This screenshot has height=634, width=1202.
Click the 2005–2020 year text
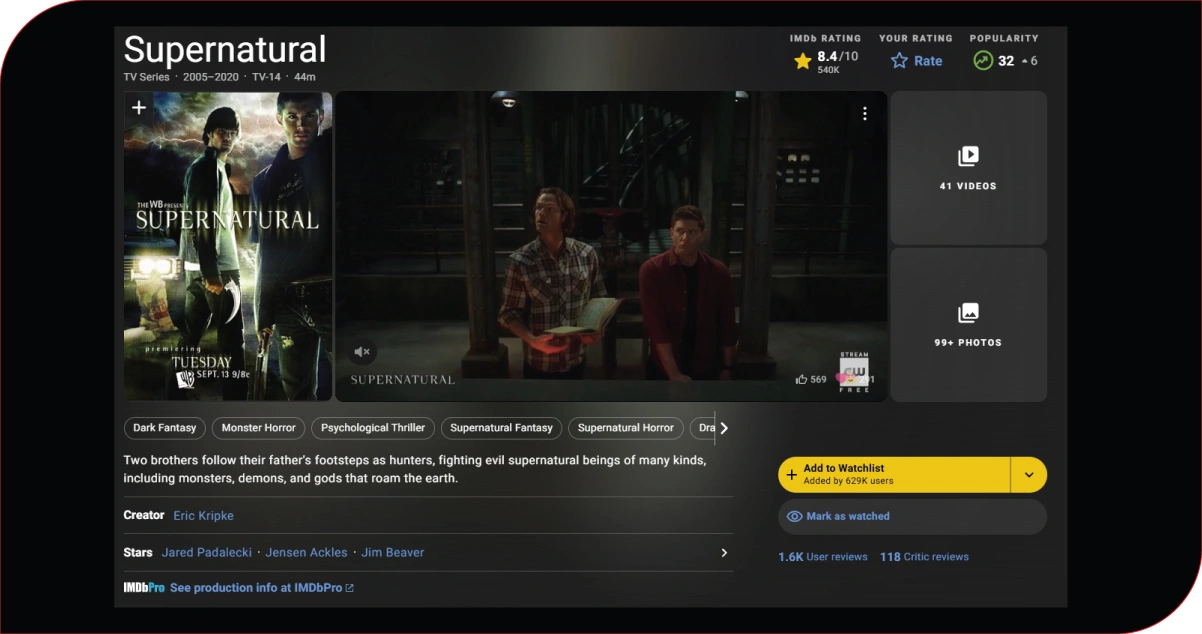211,77
